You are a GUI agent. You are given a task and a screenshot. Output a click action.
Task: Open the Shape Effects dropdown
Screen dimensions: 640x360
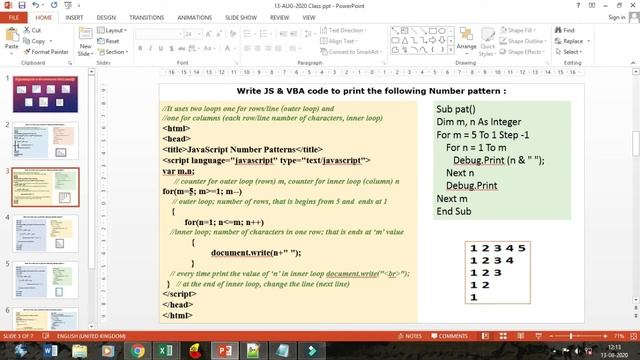coord(522,52)
